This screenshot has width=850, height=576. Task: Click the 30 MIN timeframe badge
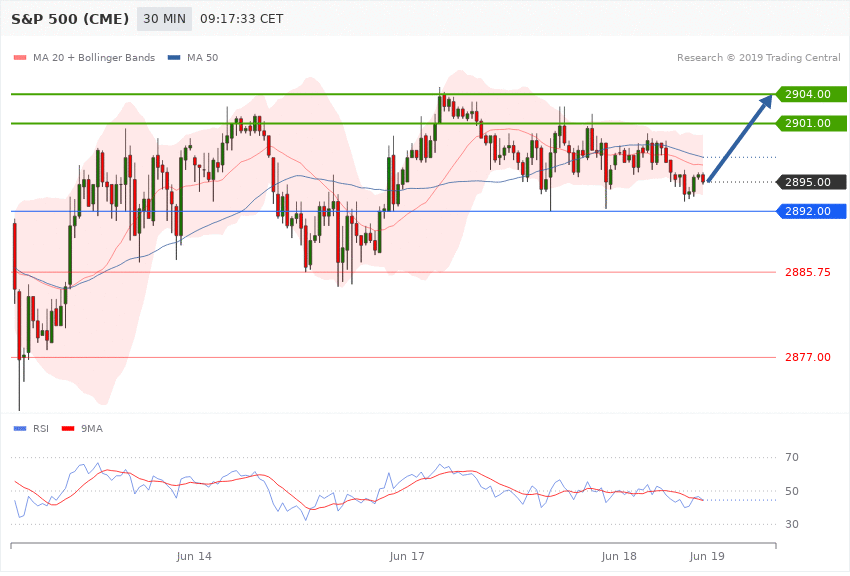tap(164, 19)
